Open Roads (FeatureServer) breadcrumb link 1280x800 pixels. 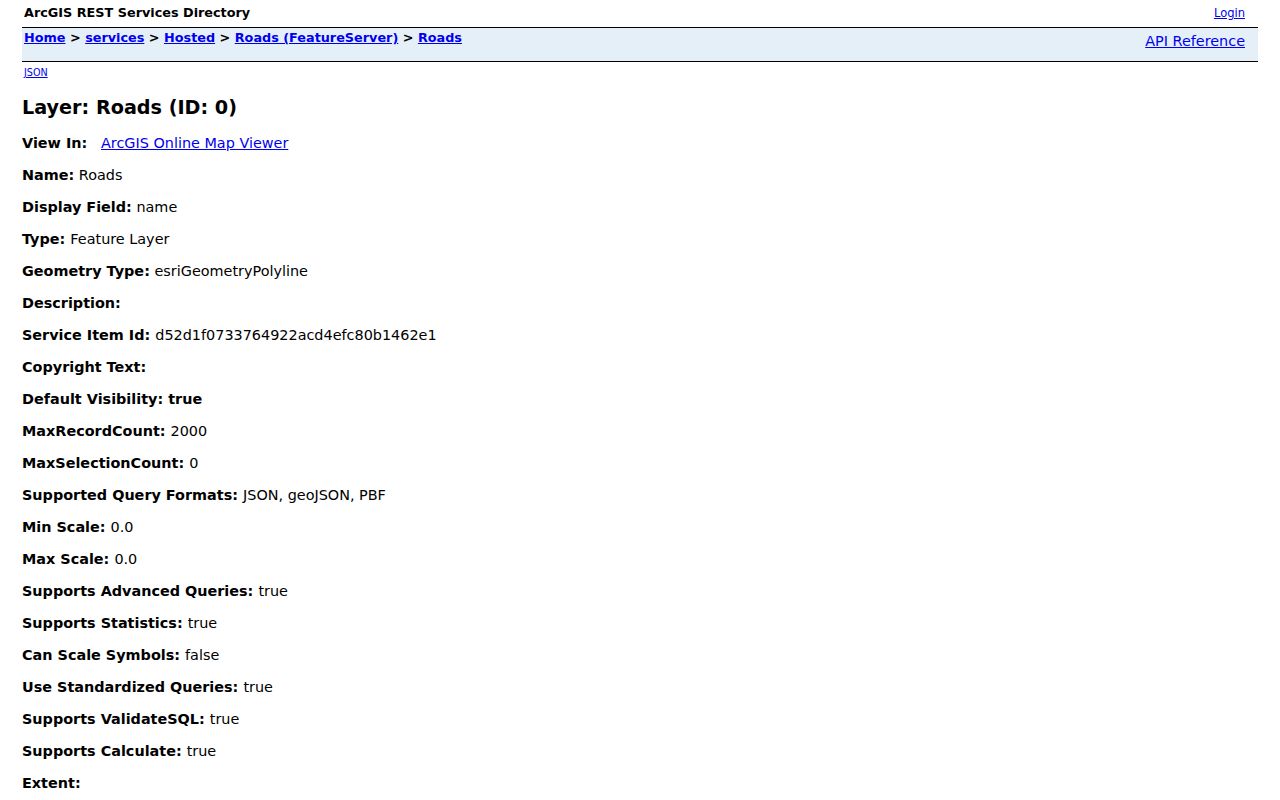pyautogui.click(x=316, y=38)
